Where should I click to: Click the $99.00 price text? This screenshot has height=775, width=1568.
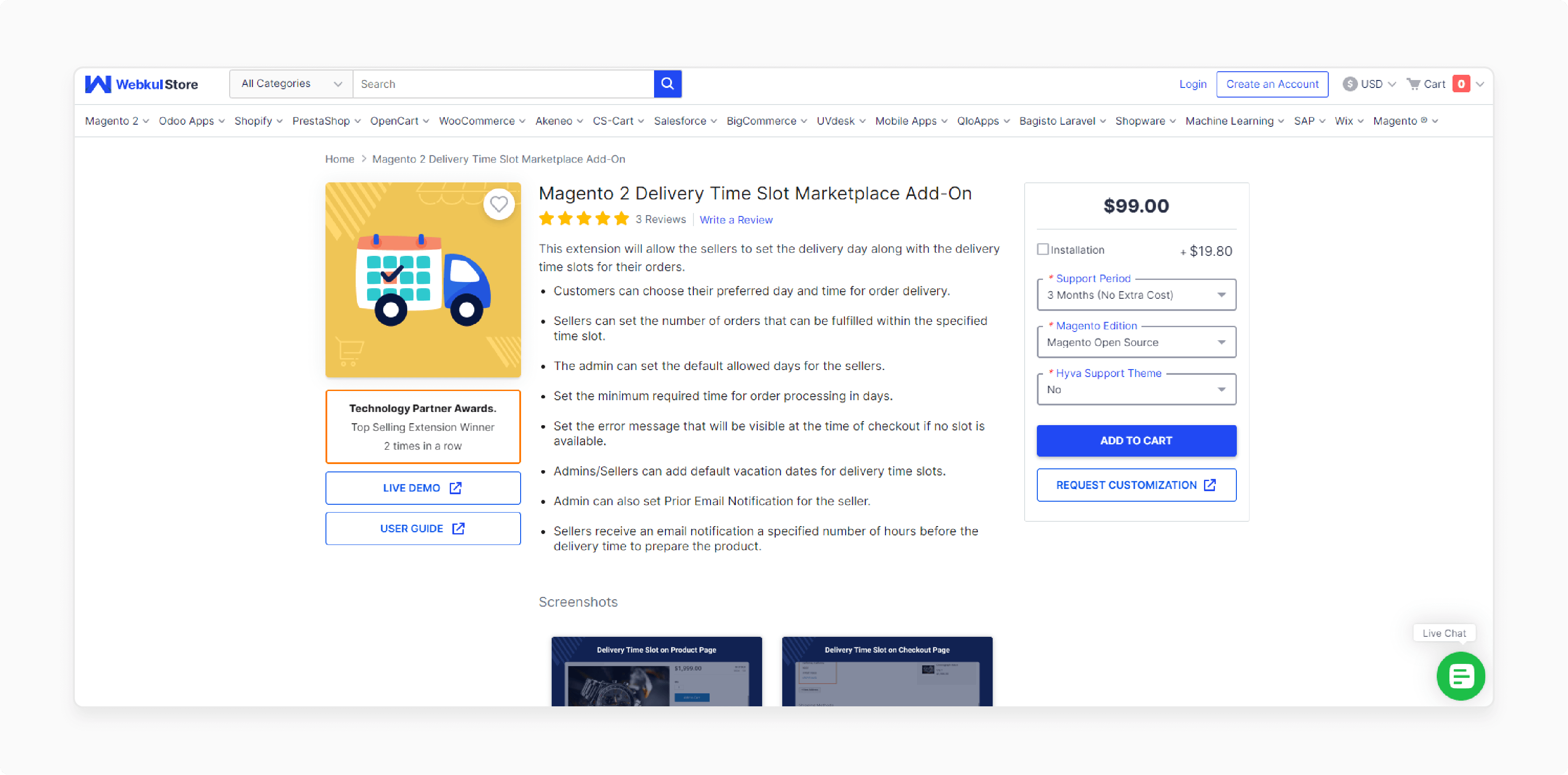pos(1136,206)
